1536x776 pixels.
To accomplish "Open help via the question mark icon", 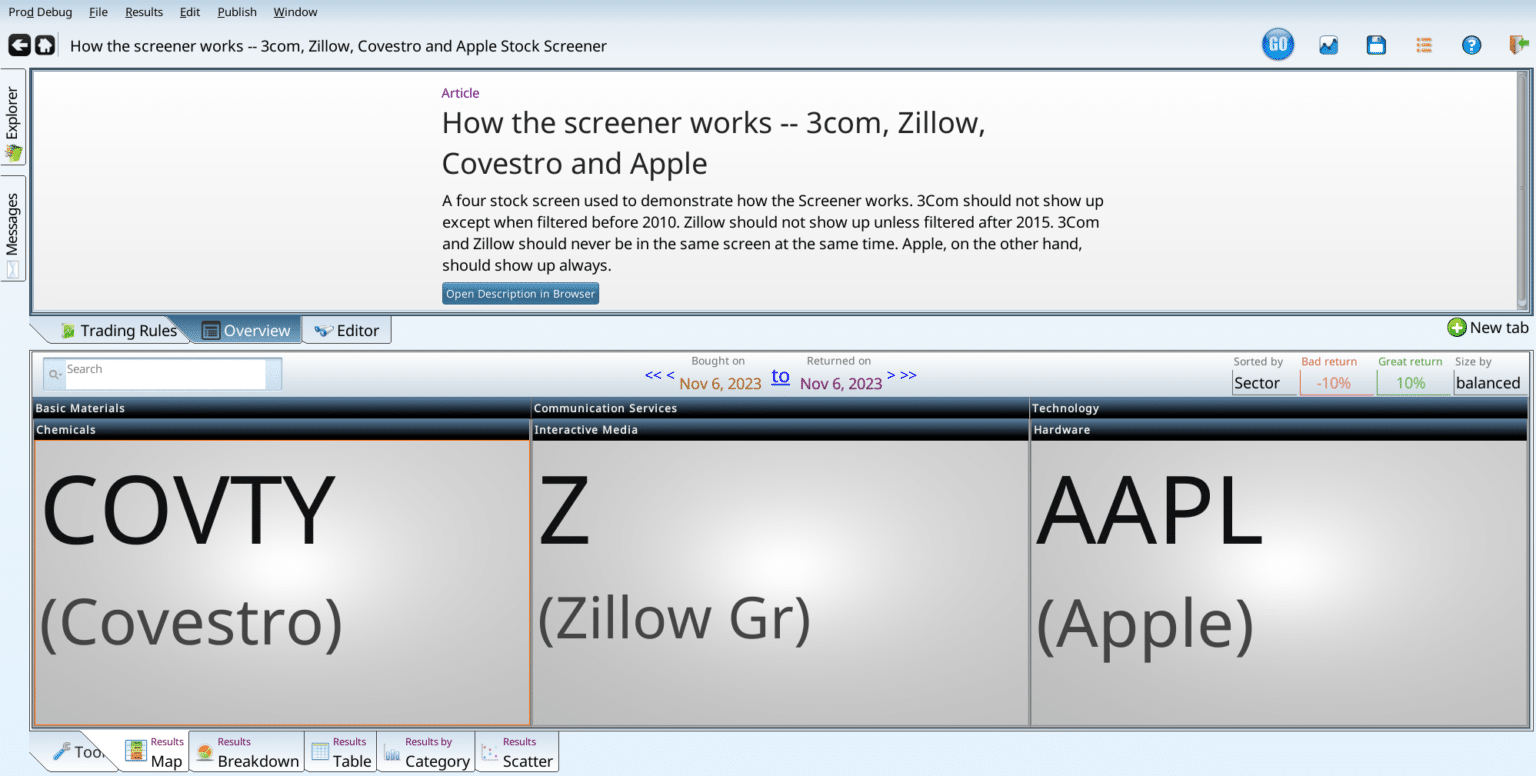I will point(1471,45).
